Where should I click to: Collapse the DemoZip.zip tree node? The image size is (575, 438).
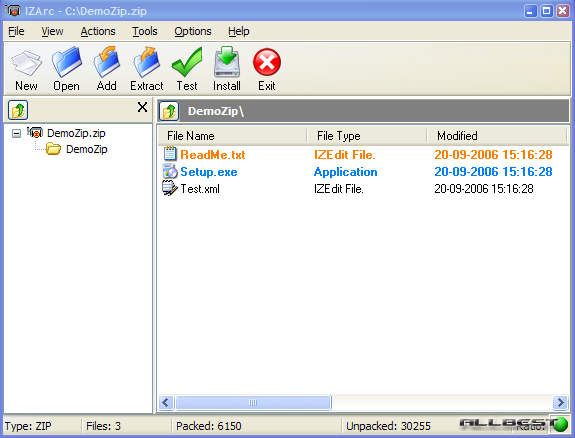tap(16, 133)
